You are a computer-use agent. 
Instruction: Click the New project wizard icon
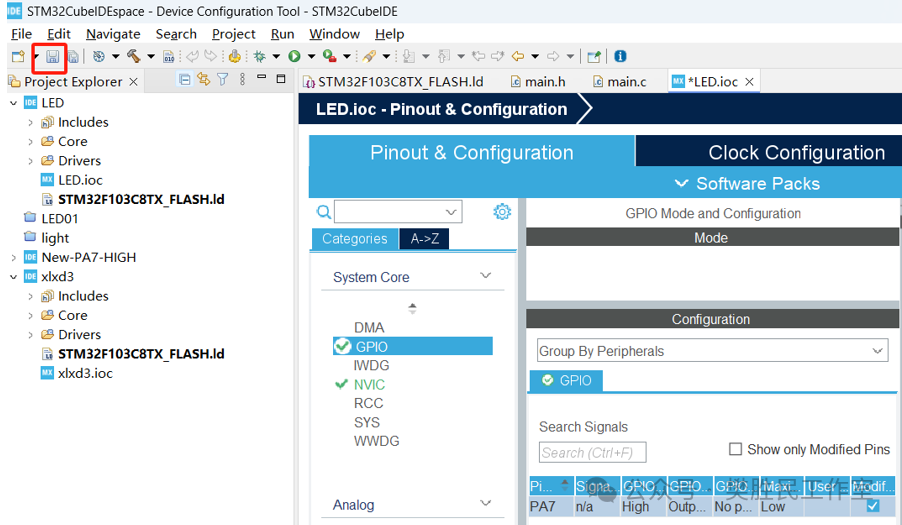click(18, 56)
